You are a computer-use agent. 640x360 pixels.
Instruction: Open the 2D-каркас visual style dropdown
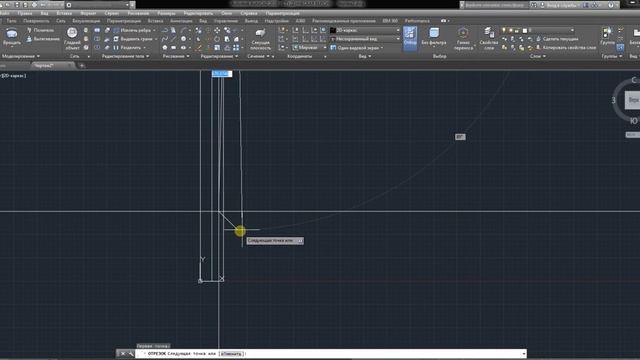(365, 30)
